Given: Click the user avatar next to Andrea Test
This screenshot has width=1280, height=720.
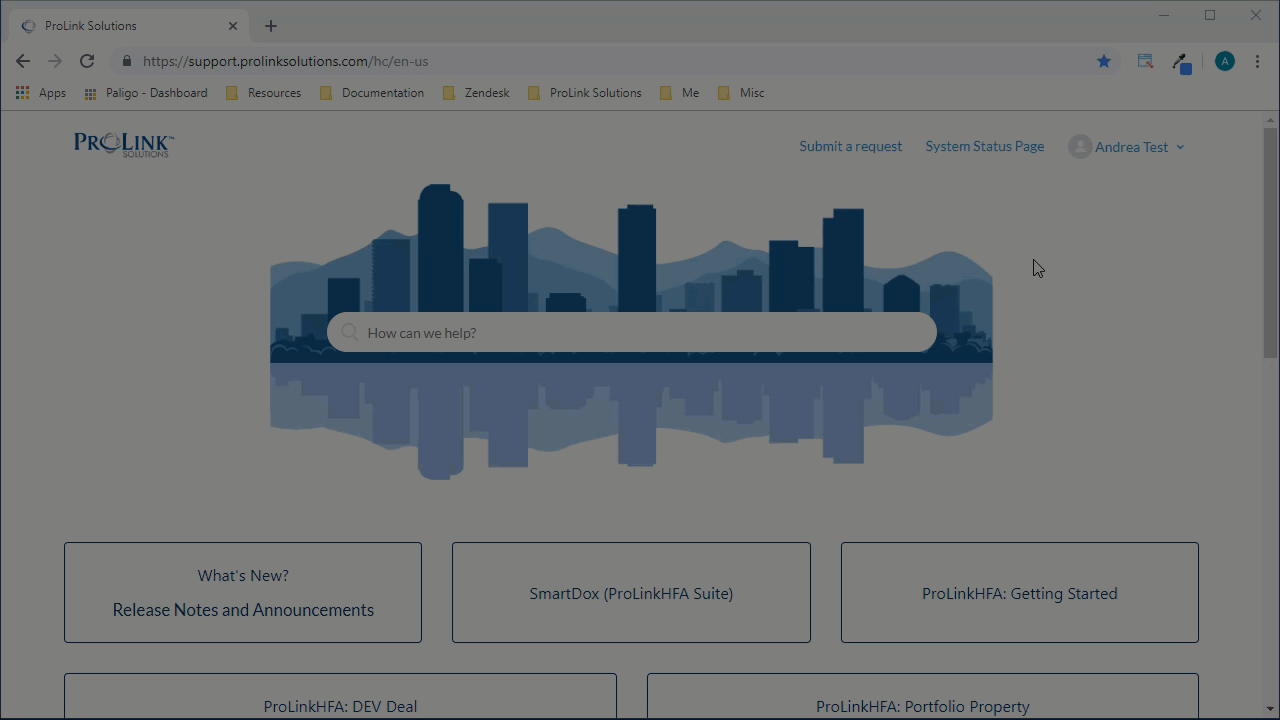Looking at the screenshot, I should 1079,146.
